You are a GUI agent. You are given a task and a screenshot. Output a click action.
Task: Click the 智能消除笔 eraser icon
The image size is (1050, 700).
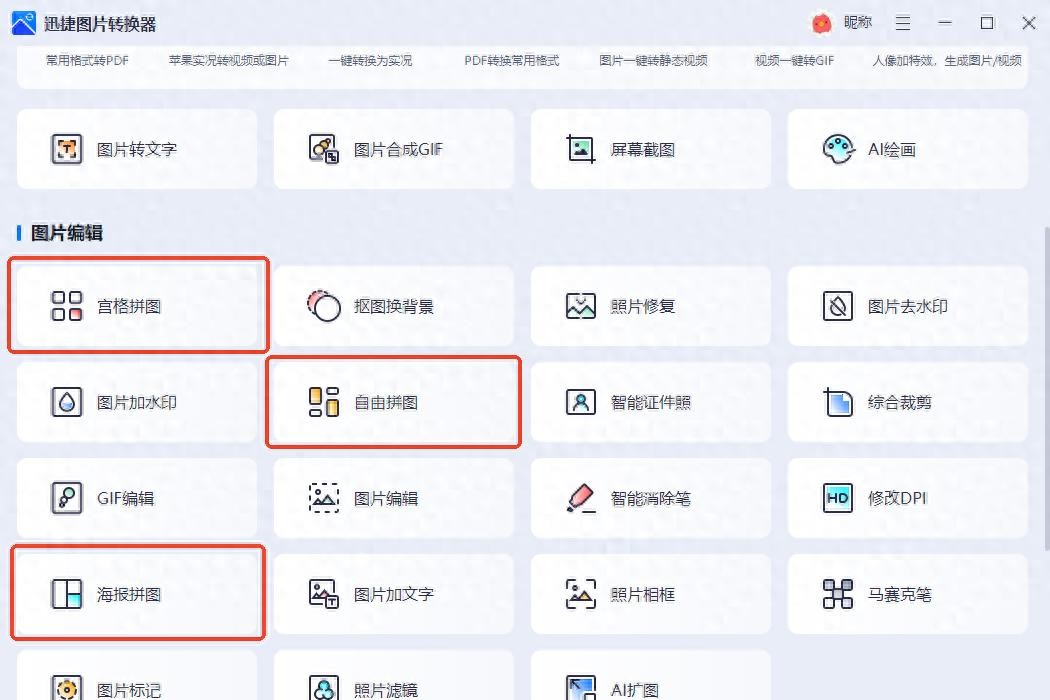pyautogui.click(x=581, y=498)
